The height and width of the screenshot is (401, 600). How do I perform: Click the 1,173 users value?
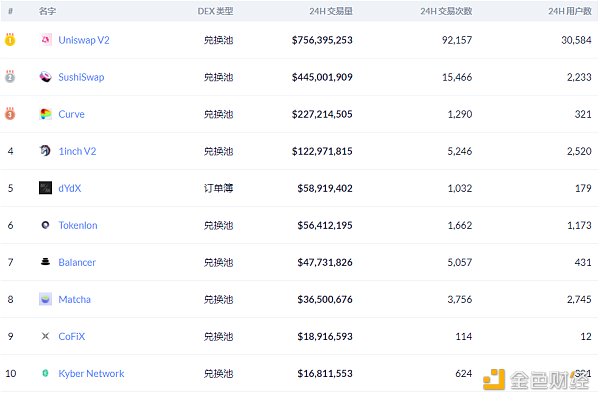click(579, 225)
